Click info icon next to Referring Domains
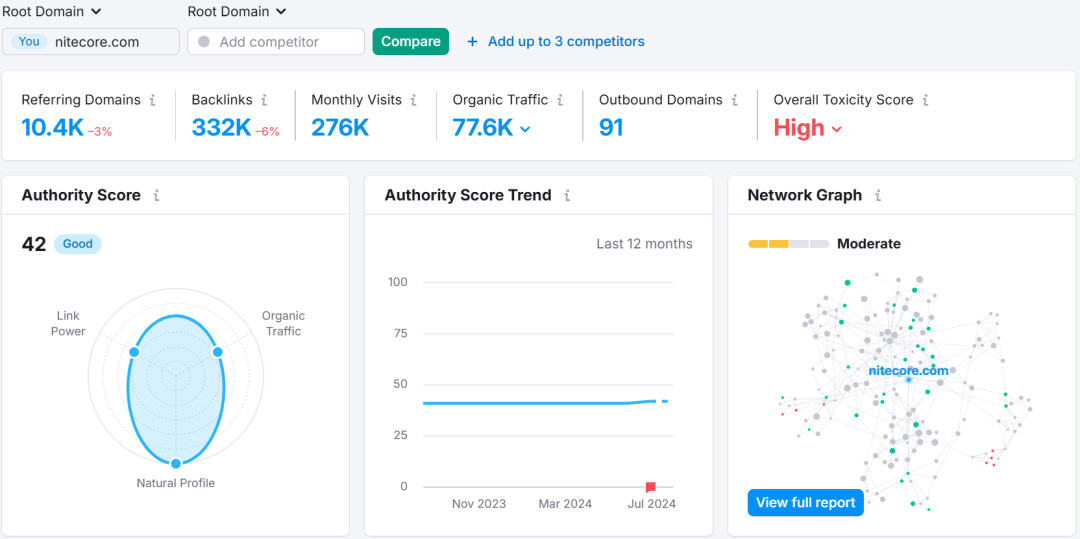1080x539 pixels. [x=153, y=100]
